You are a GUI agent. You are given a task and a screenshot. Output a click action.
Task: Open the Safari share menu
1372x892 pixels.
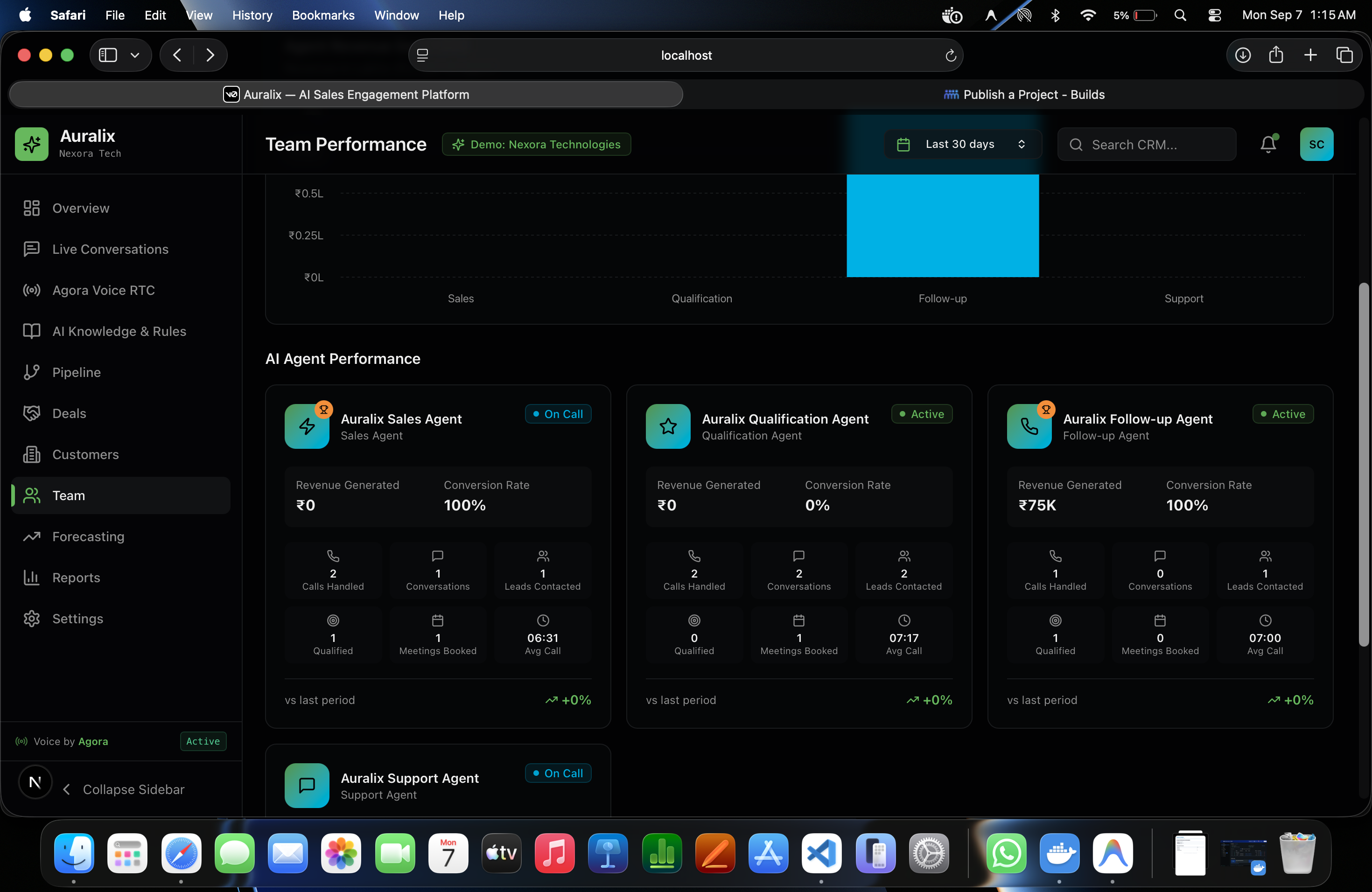point(1276,55)
